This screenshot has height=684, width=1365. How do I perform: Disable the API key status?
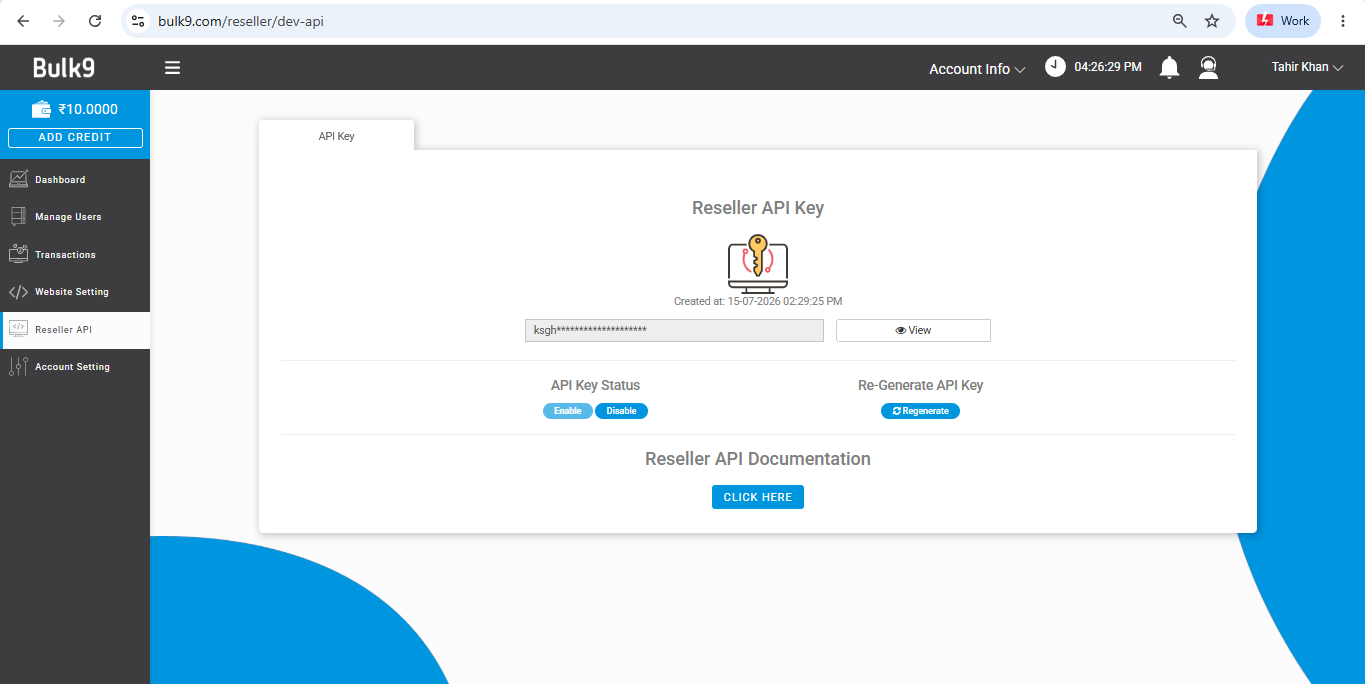(x=621, y=411)
